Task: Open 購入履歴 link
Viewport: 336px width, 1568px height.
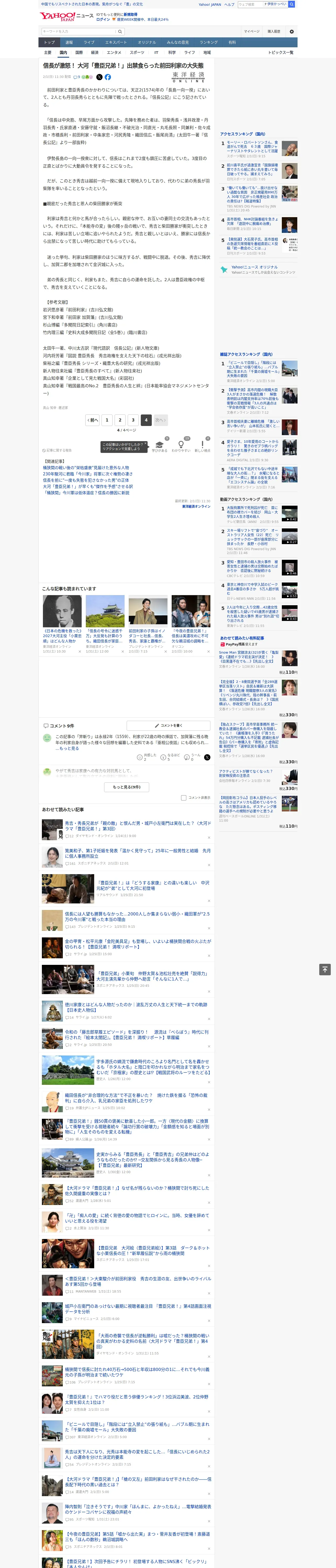Action: [x=274, y=31]
